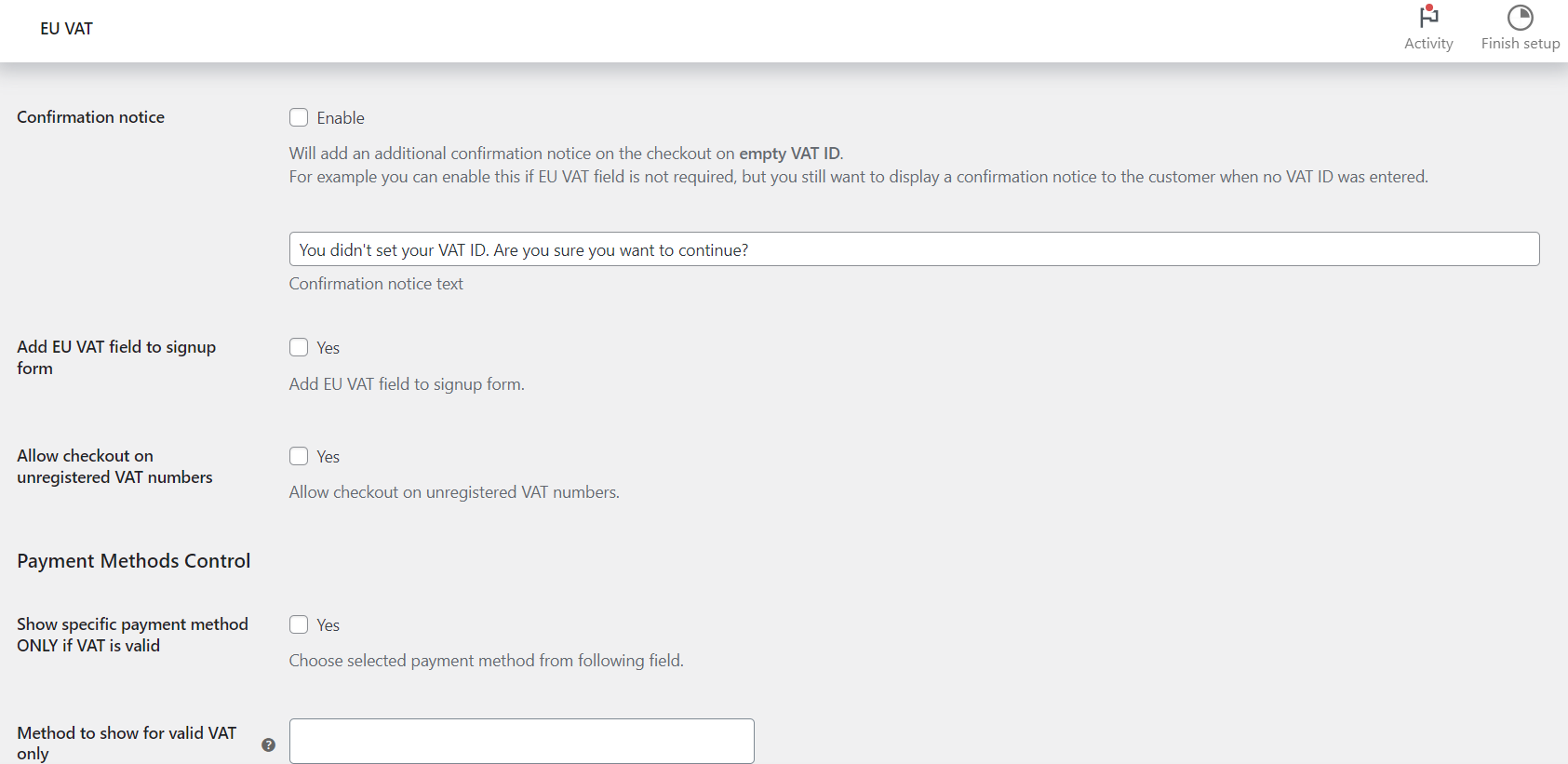Click the Confirmation notice setting label

point(90,116)
